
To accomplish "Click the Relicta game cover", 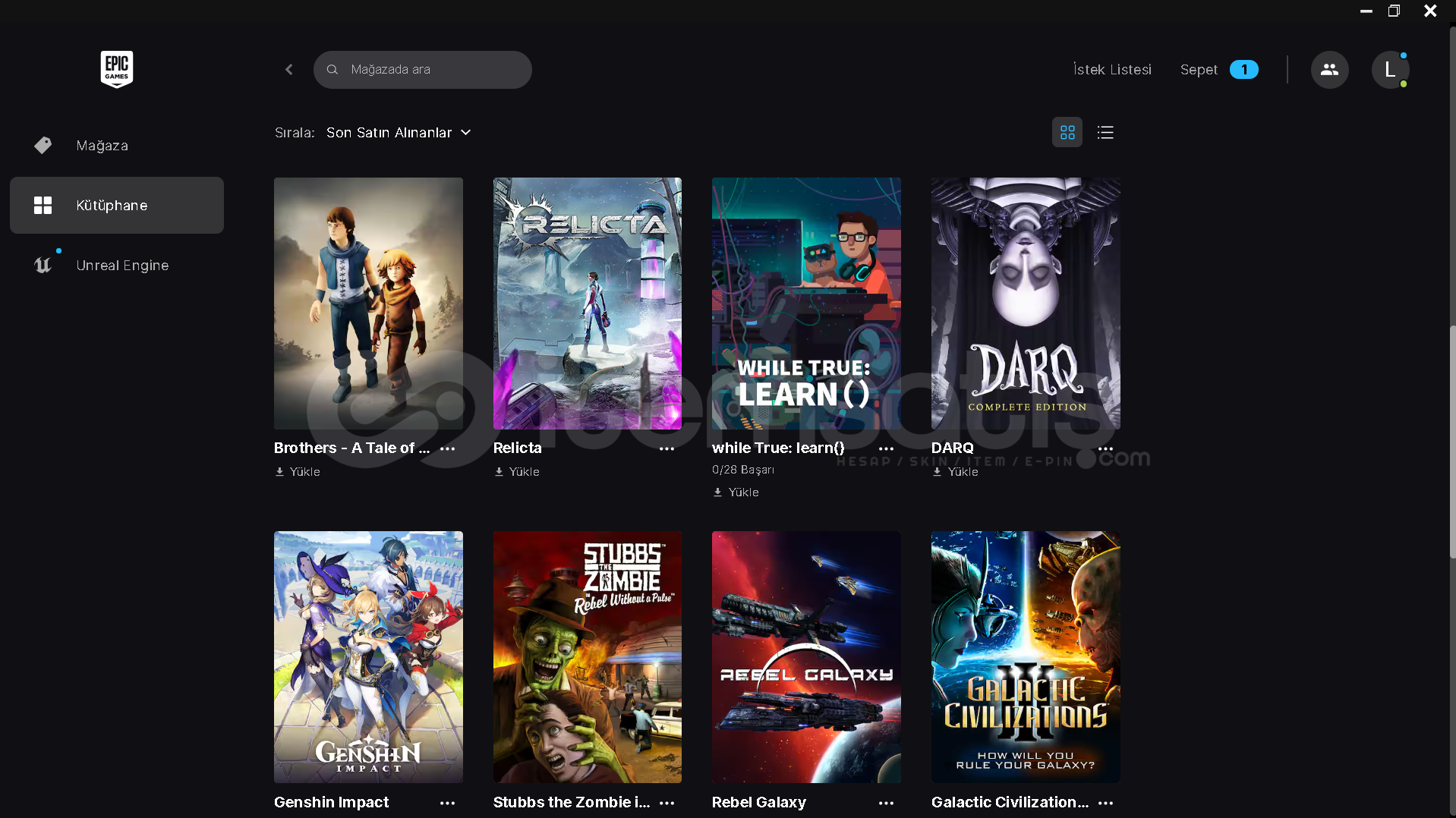I will click(x=588, y=304).
